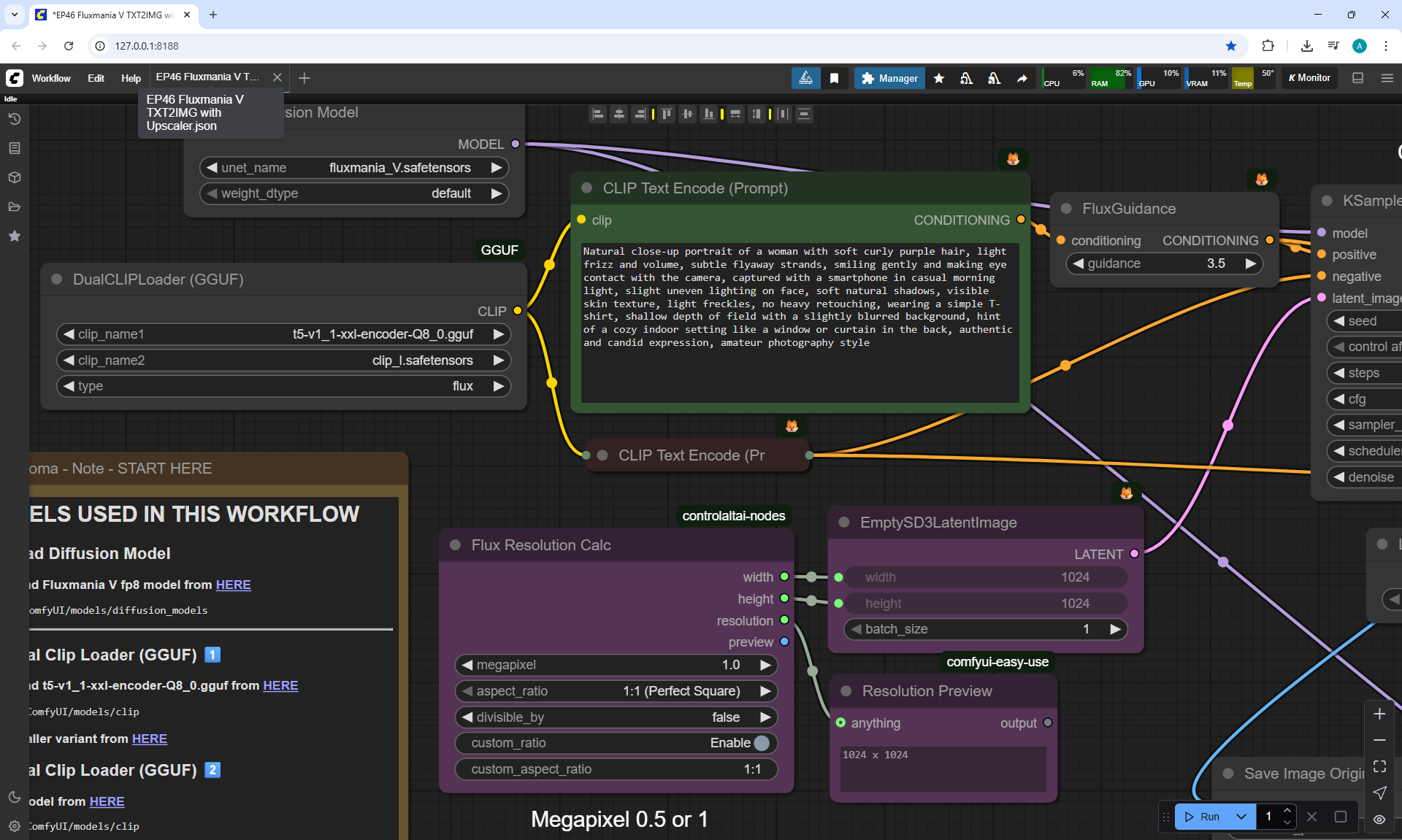Open settings gear in the sidebar
This screenshot has height=840, width=1402.
tap(14, 826)
